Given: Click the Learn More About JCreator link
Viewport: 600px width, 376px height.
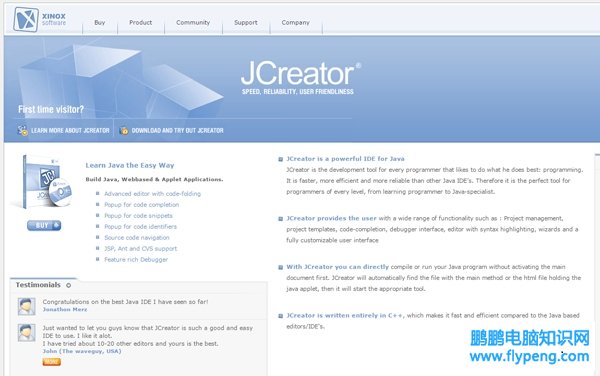Looking at the screenshot, I should tap(70, 130).
